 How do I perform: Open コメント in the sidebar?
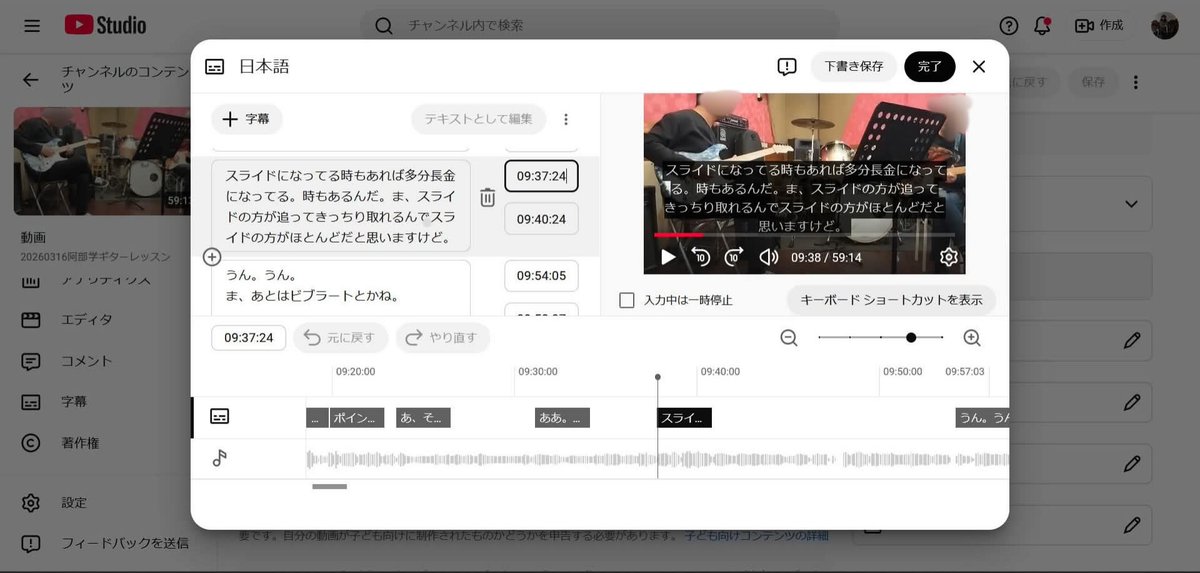tap(86, 361)
